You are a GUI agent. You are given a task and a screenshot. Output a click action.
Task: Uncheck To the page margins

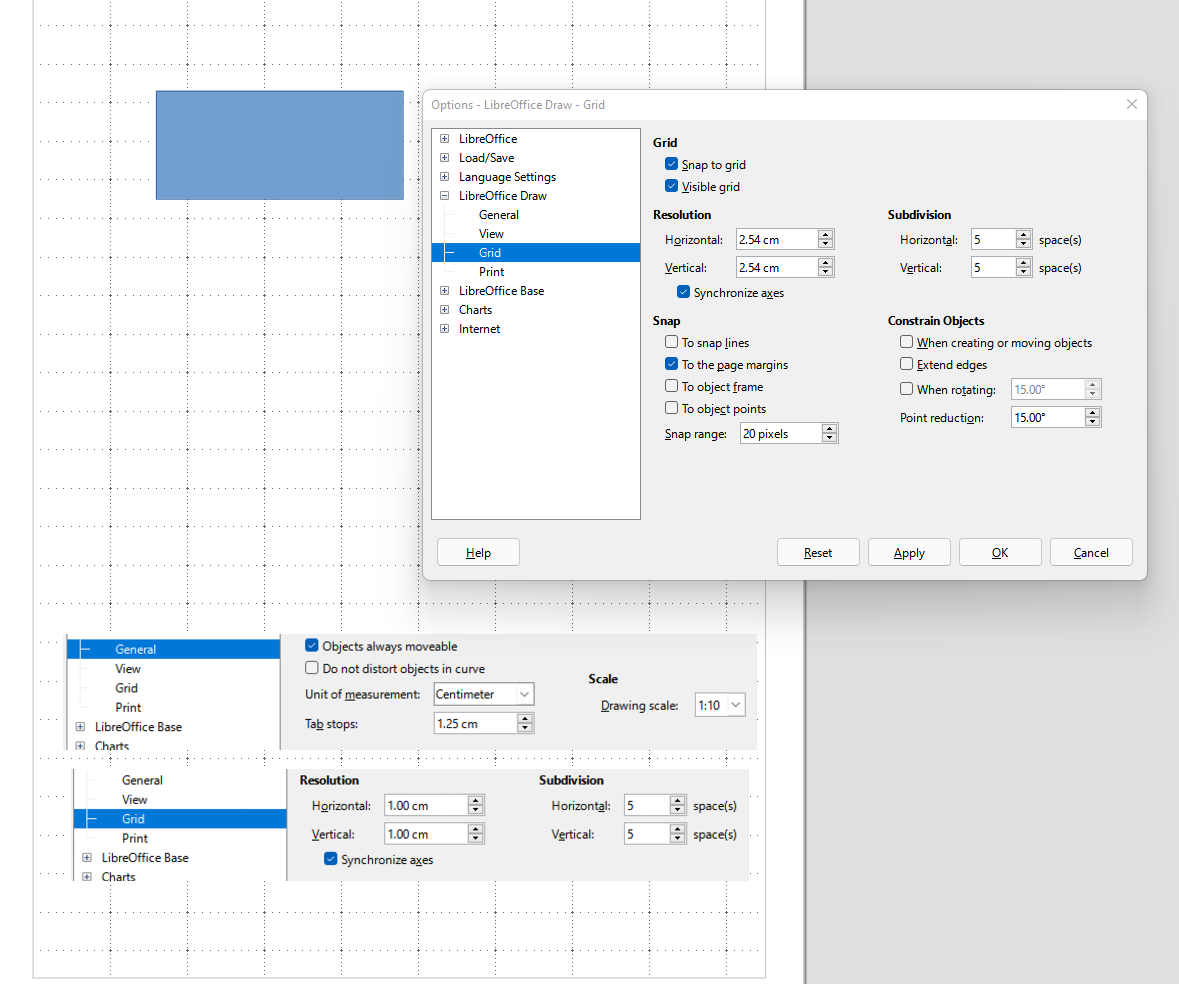[671, 364]
